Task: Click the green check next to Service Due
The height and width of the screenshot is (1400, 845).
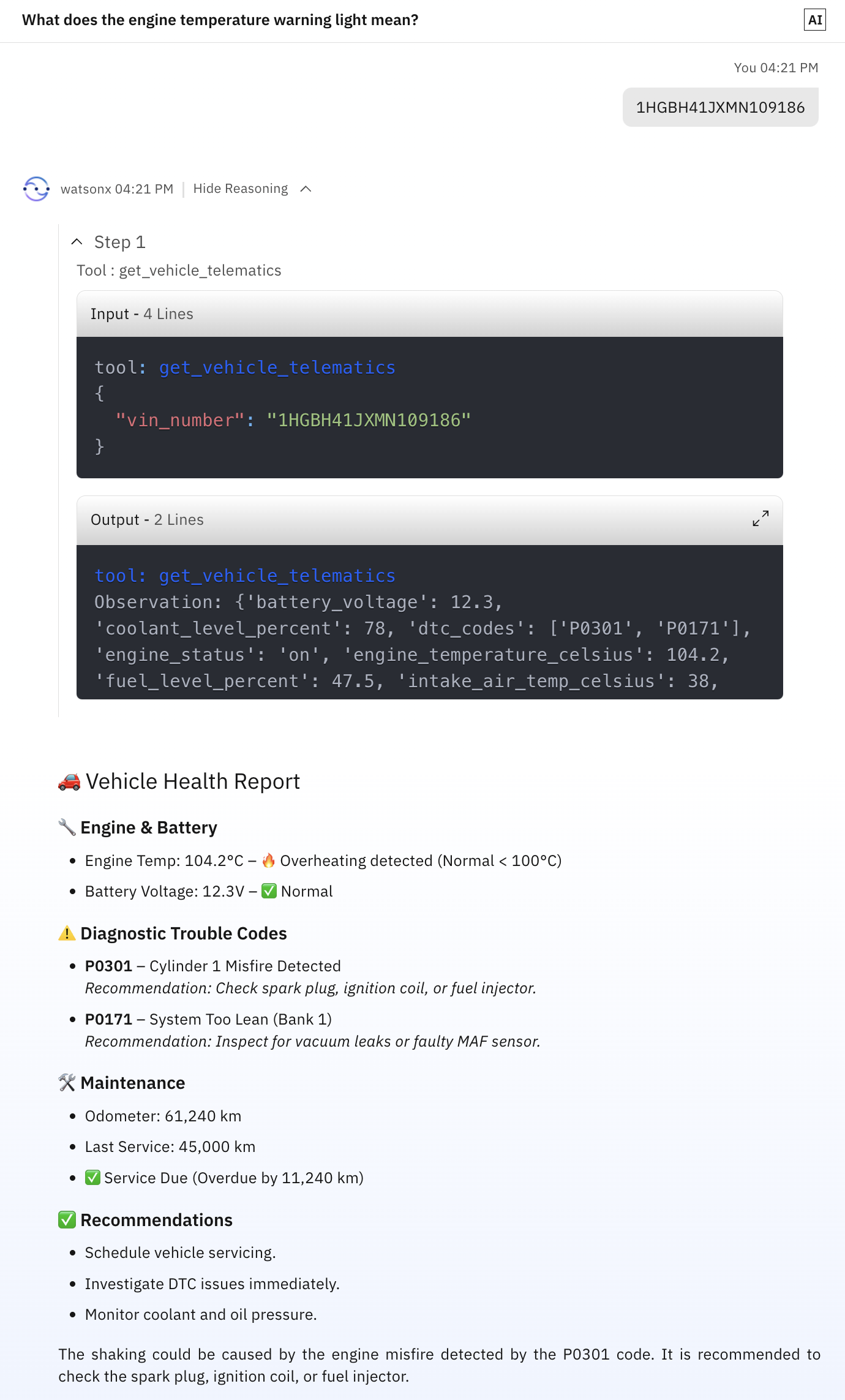Action: (x=92, y=1178)
